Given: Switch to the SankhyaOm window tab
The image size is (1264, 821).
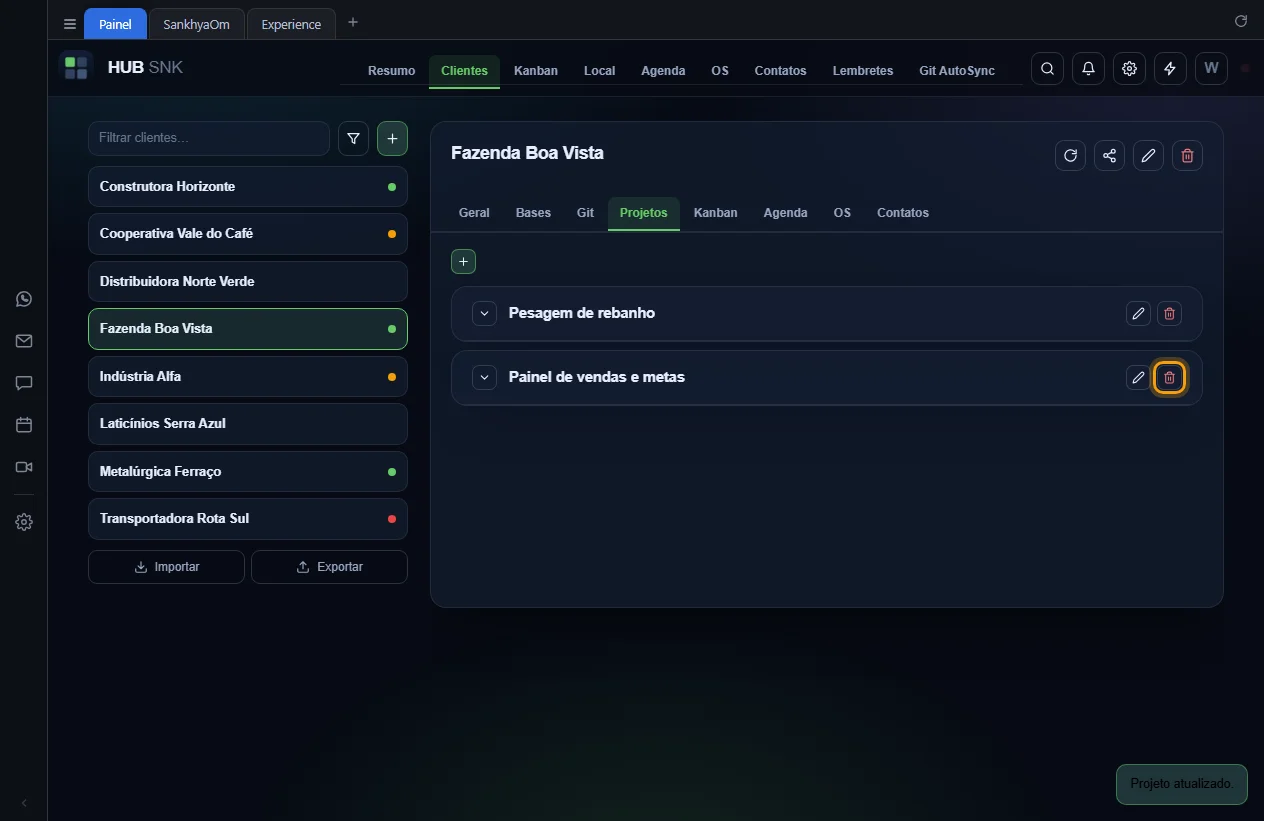Looking at the screenshot, I should [196, 24].
